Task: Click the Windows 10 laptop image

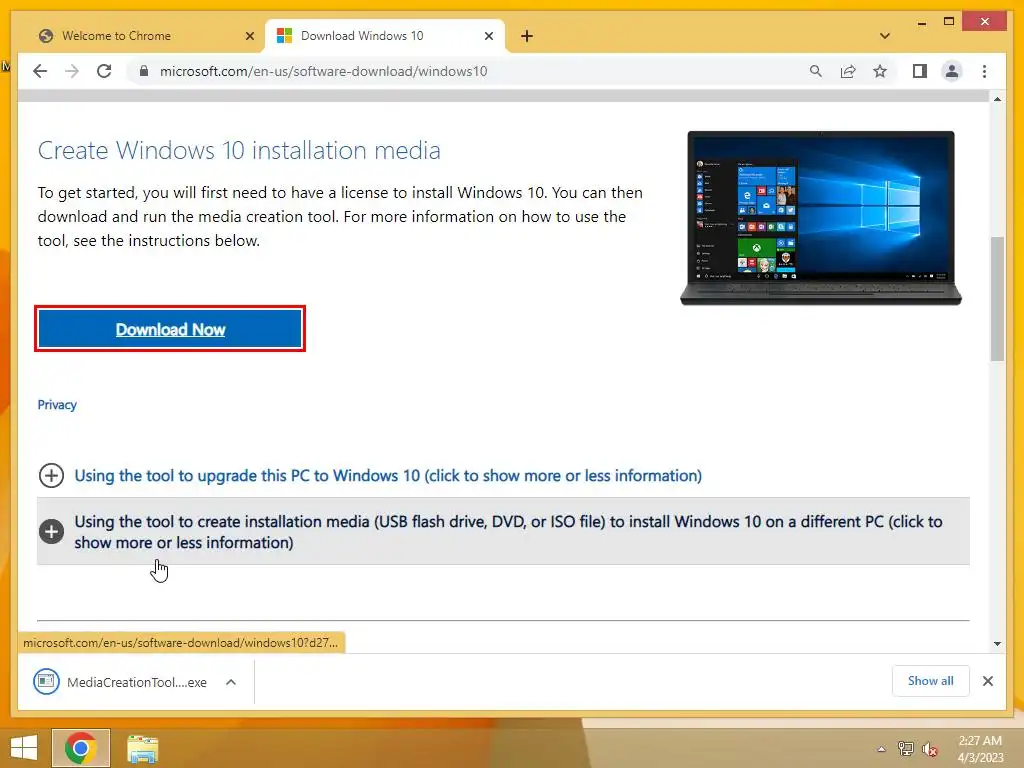Action: coord(821,218)
